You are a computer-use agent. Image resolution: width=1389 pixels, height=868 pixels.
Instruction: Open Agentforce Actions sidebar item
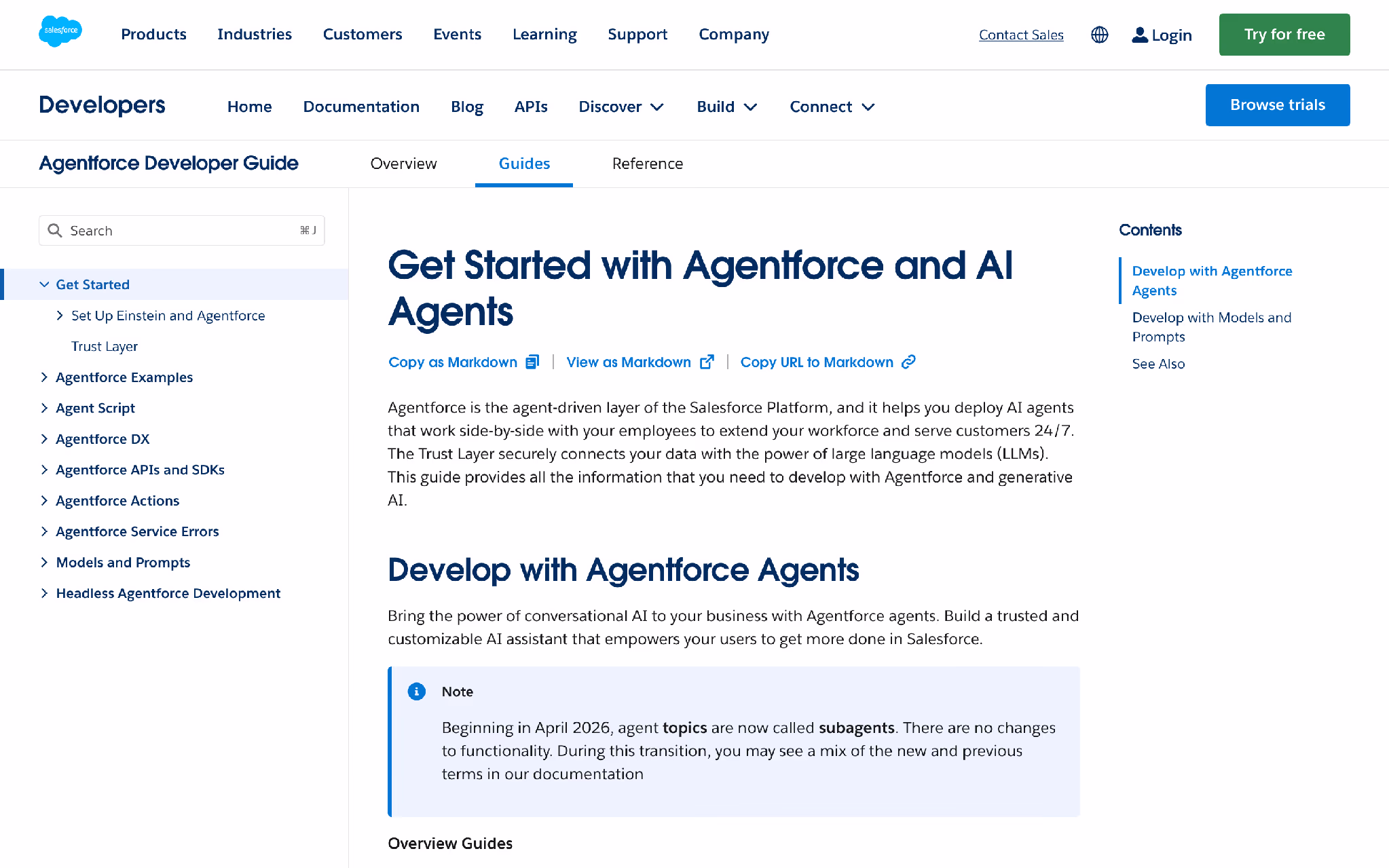117,500
